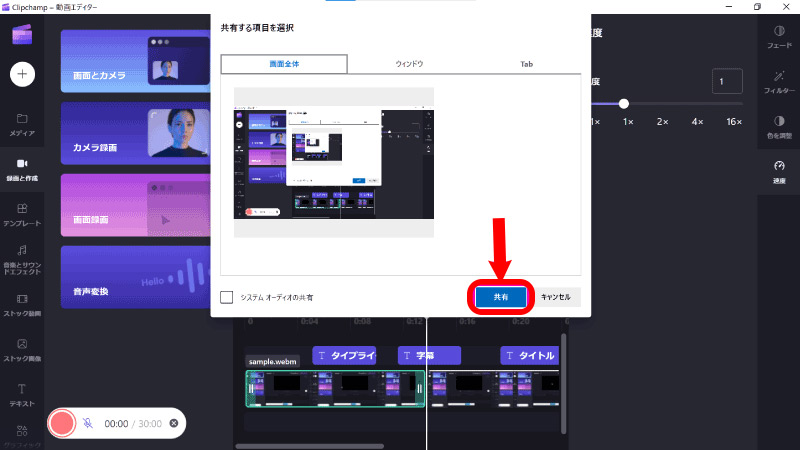Open the music and sound effects section

click(22, 260)
